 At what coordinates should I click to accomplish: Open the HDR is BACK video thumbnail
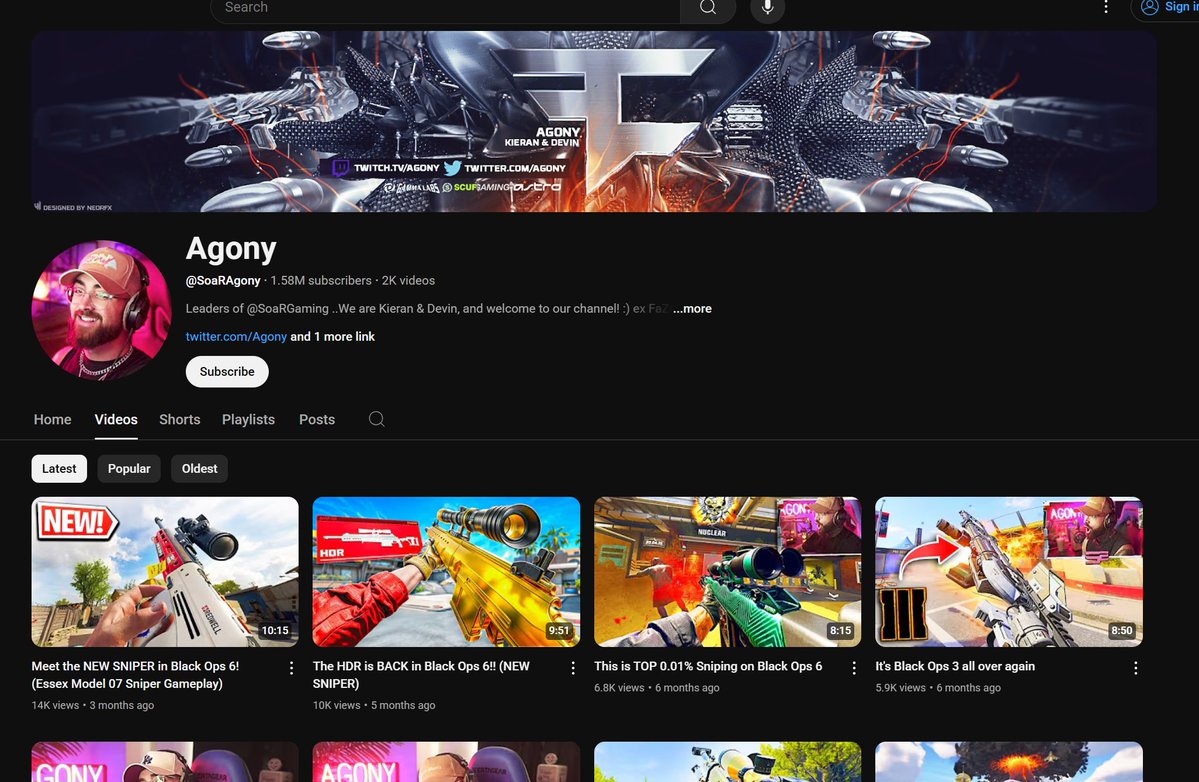tap(447, 572)
